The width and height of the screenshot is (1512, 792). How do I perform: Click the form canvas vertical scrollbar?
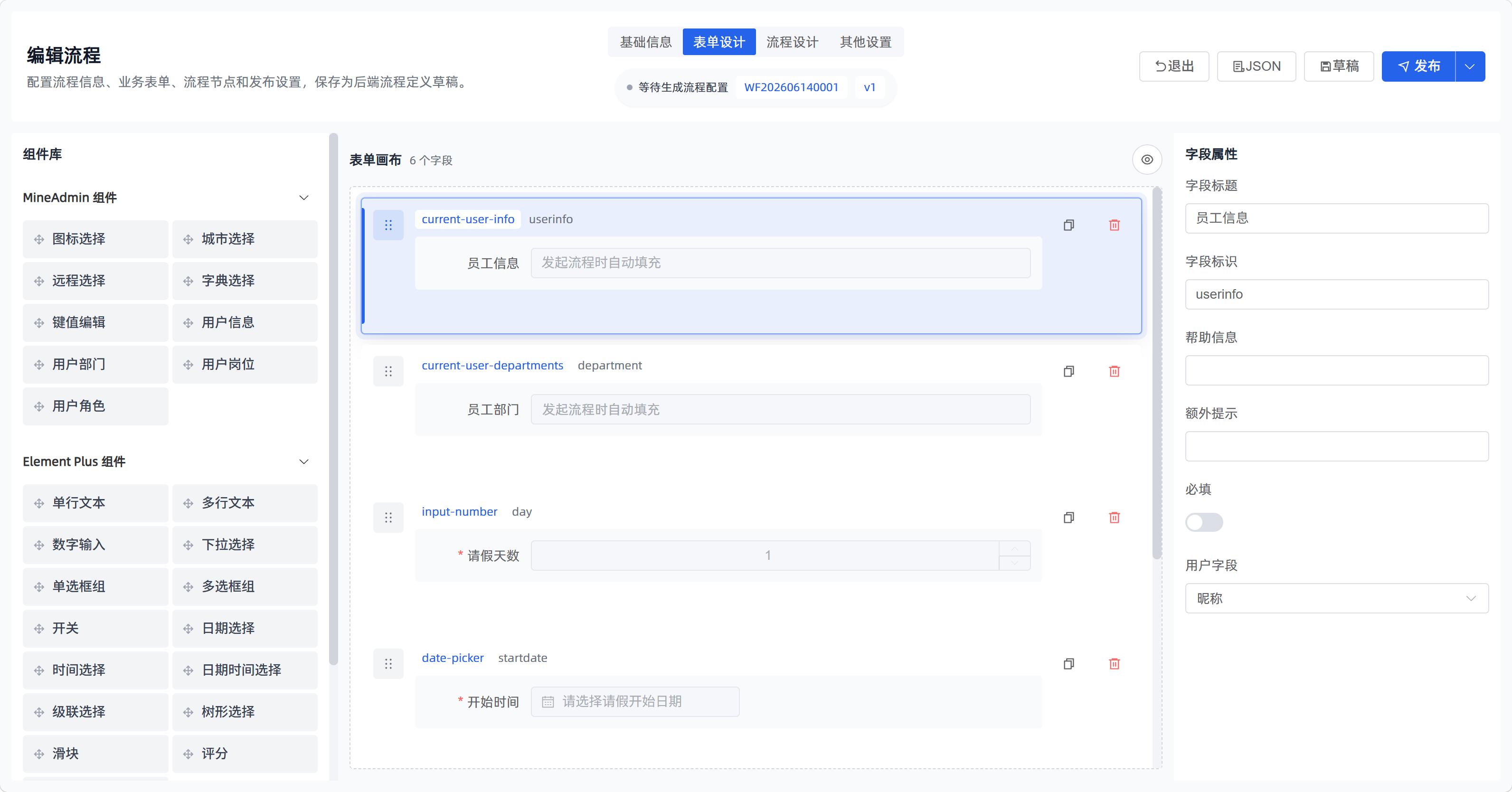click(1156, 373)
